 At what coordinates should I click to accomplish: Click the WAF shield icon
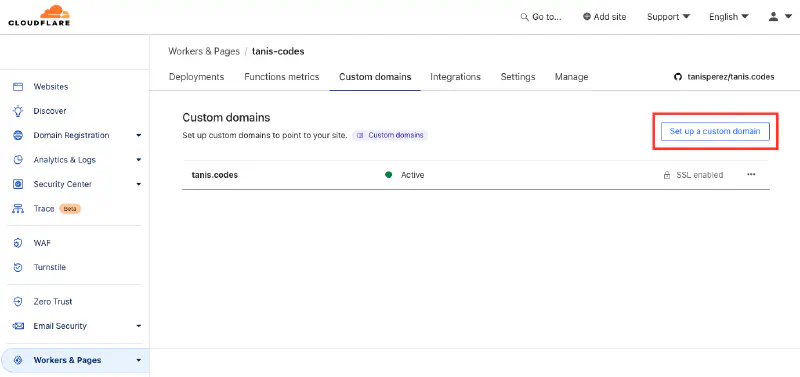tap(18, 243)
